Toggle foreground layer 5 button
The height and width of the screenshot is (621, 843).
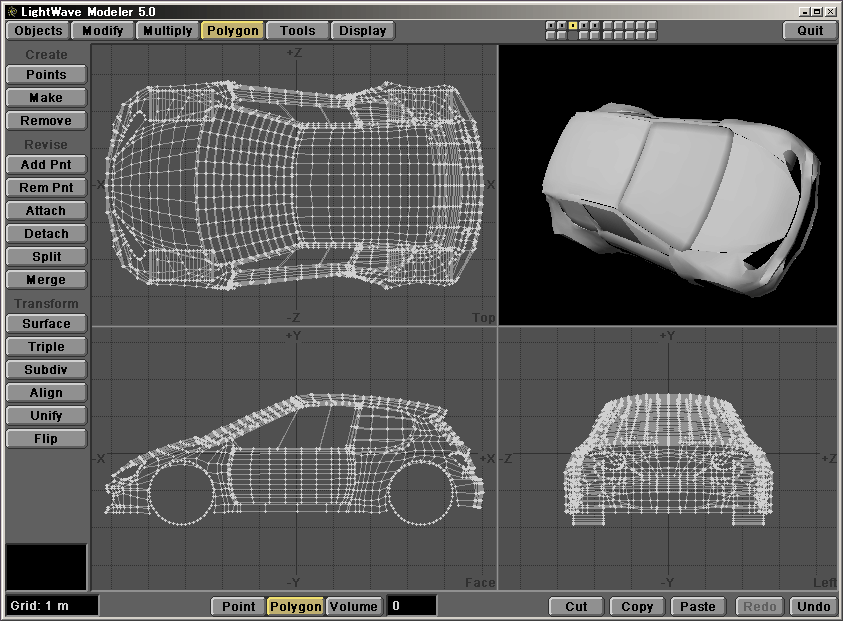coord(595,25)
